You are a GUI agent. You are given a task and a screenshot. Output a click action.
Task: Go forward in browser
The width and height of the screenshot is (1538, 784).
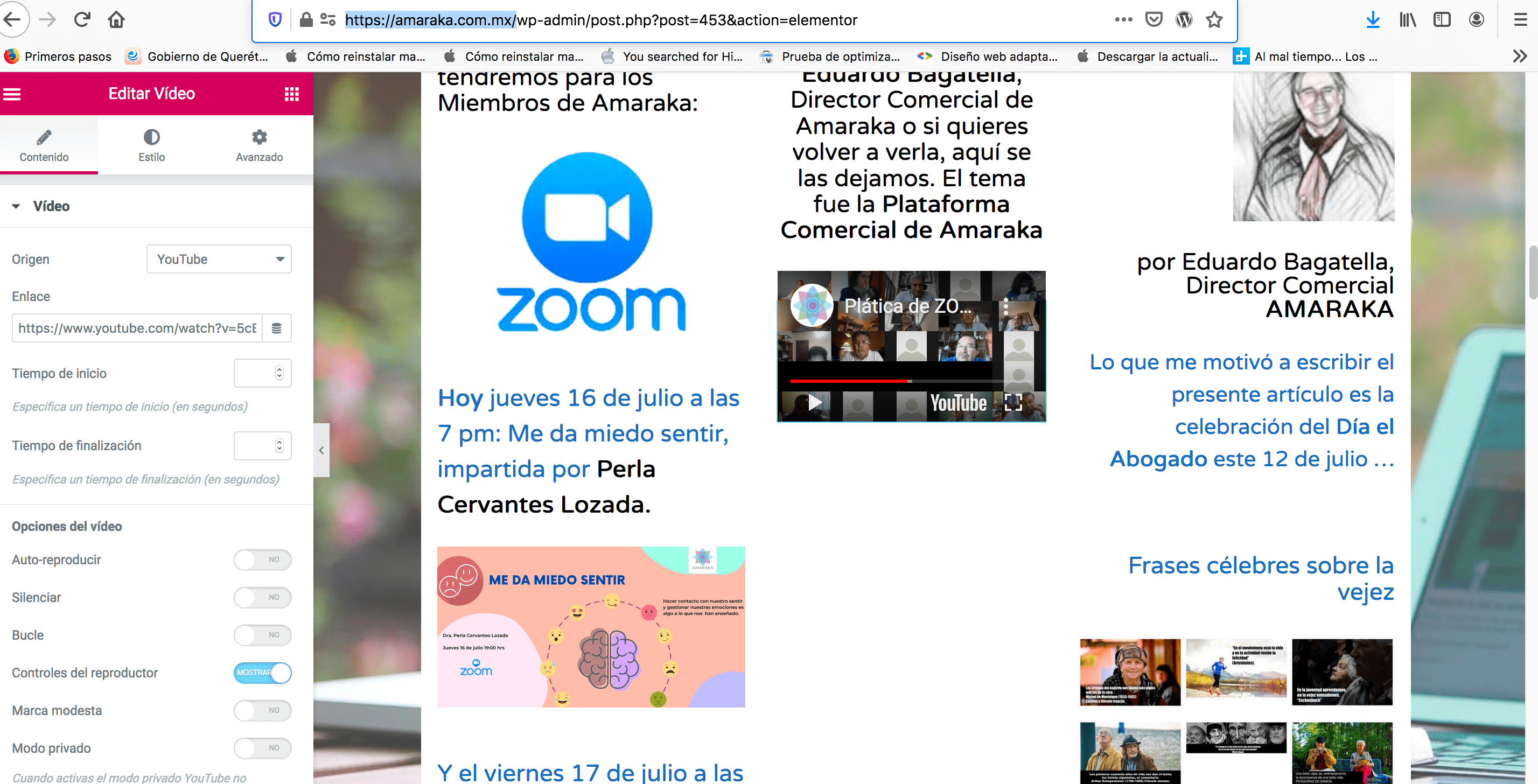[47, 20]
